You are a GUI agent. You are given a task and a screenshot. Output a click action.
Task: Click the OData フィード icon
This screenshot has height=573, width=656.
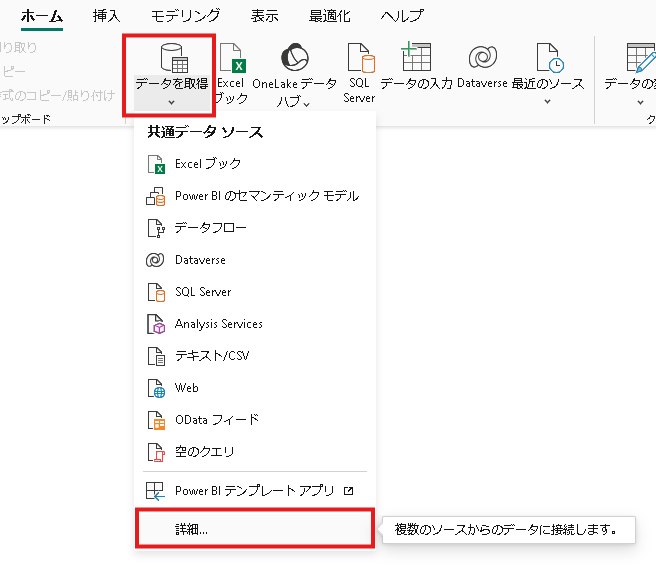tap(156, 420)
